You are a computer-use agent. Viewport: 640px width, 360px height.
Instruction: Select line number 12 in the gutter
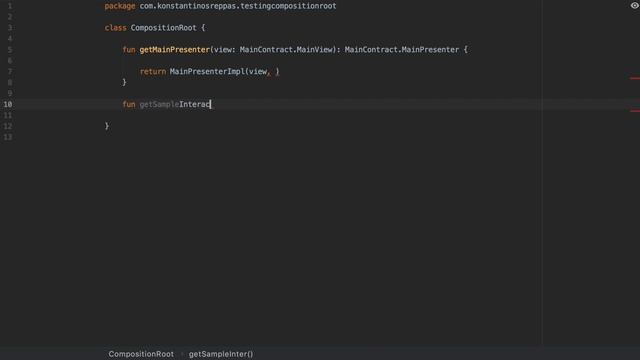click(8, 126)
